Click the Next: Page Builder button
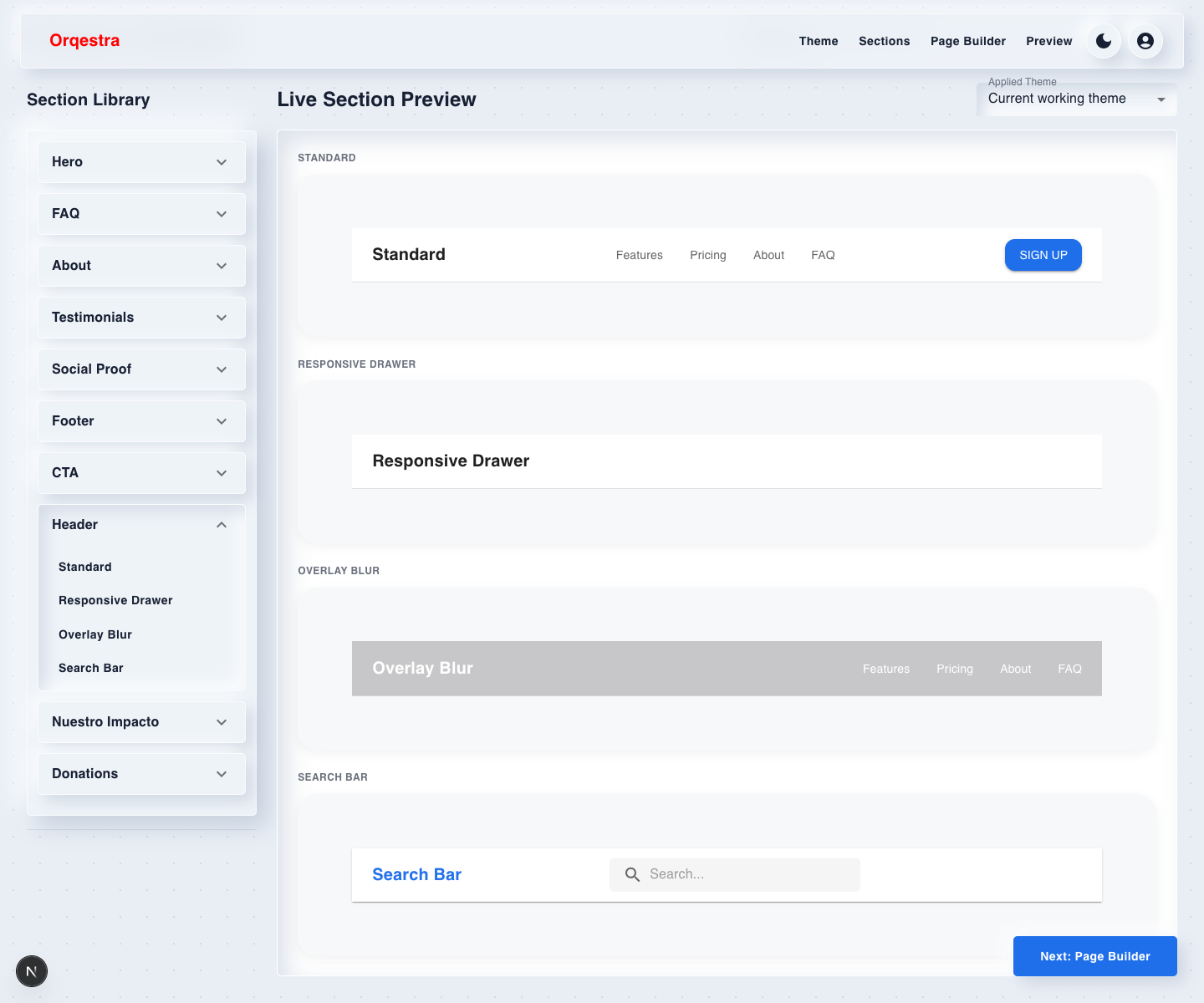 tap(1095, 956)
